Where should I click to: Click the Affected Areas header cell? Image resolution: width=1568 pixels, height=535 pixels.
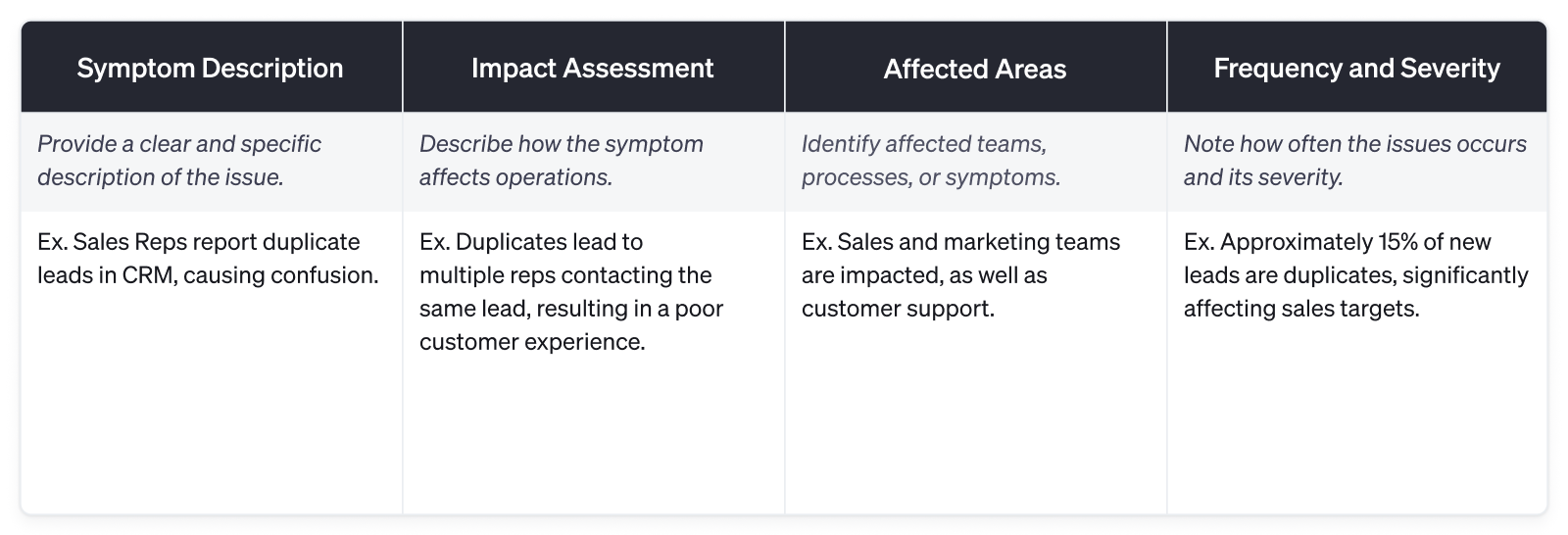coord(975,68)
